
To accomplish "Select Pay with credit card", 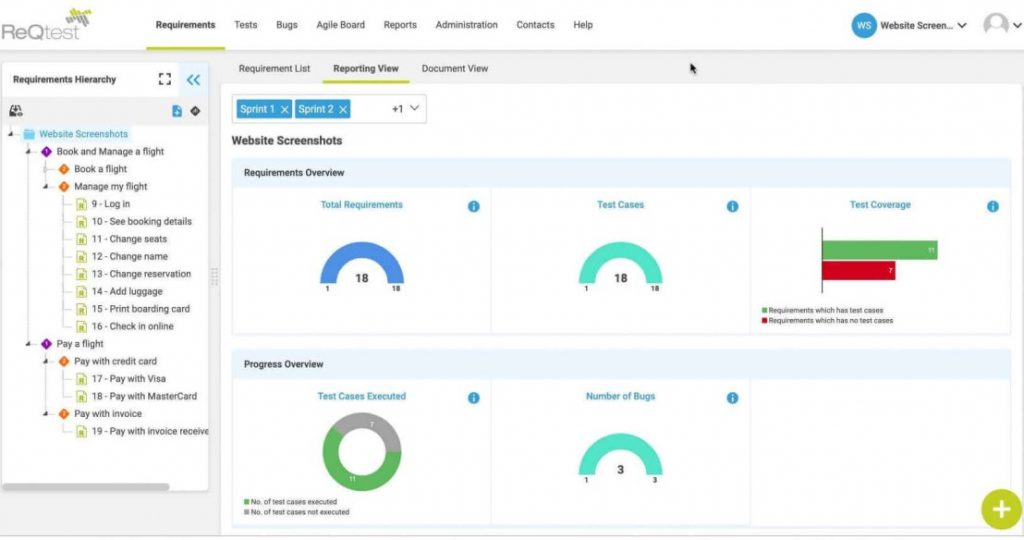I will [115, 362].
